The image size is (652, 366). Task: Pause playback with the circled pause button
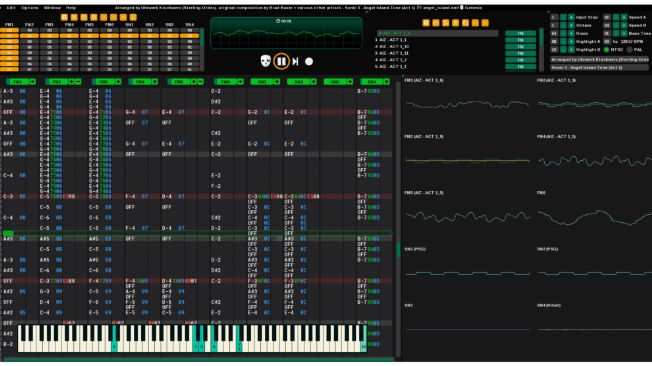tap(282, 62)
